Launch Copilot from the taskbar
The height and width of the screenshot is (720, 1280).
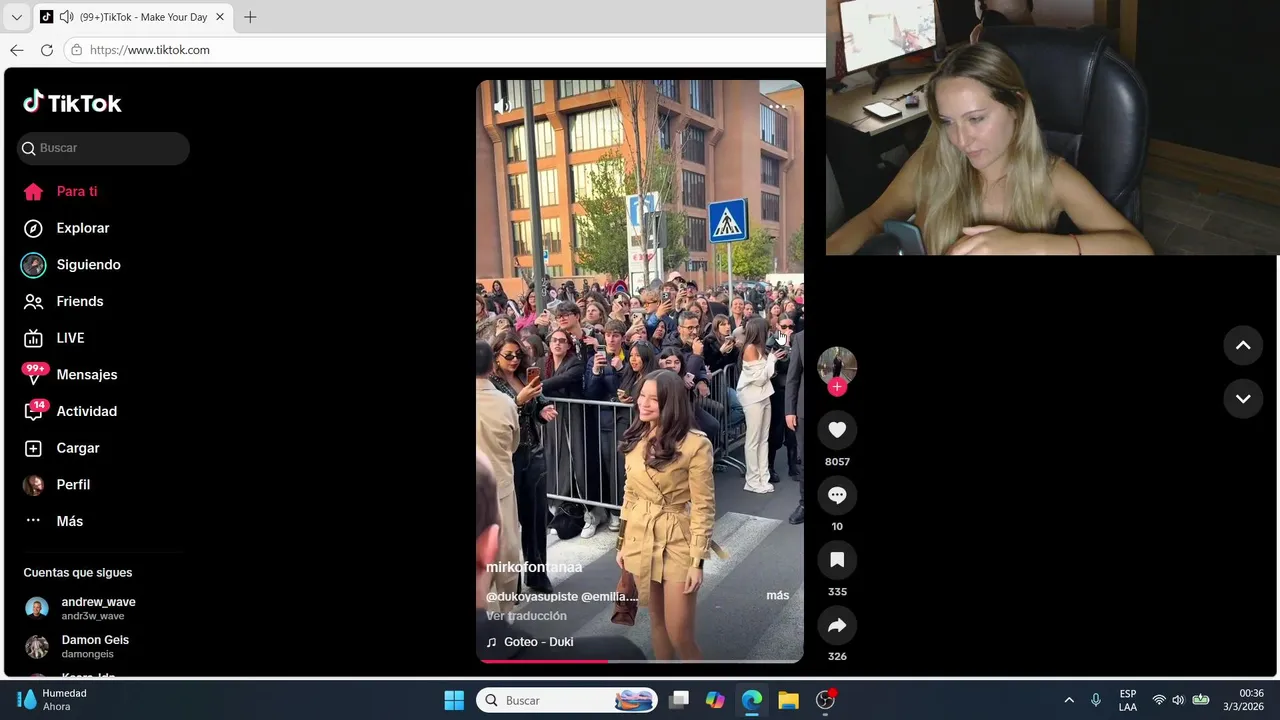715,700
